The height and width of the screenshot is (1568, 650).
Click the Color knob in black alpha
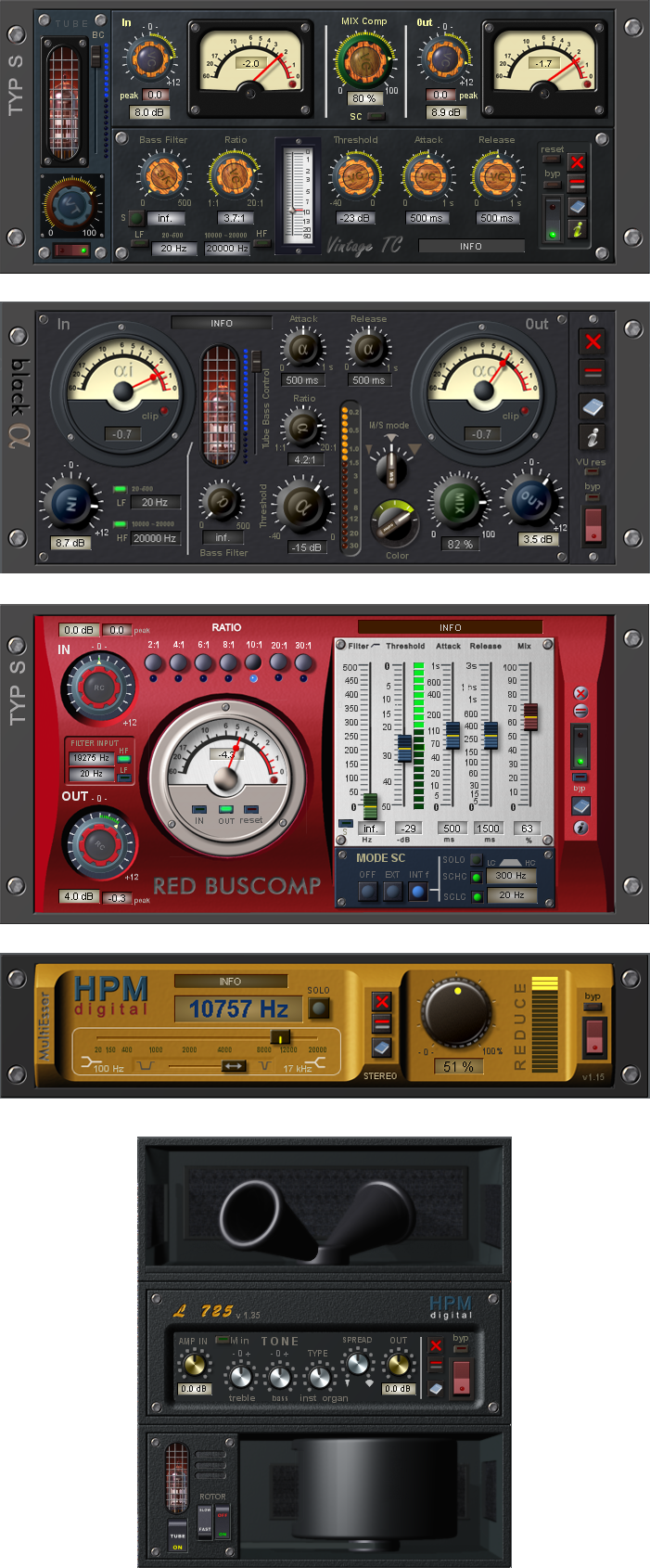(x=397, y=524)
